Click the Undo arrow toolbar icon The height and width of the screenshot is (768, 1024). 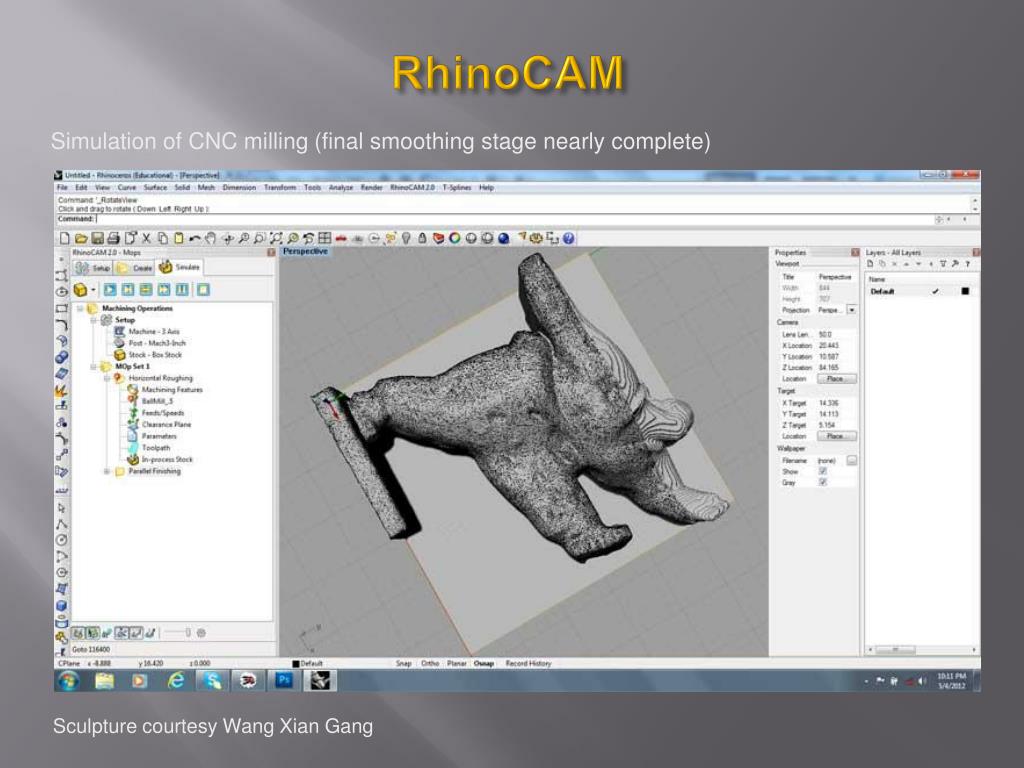[x=195, y=238]
